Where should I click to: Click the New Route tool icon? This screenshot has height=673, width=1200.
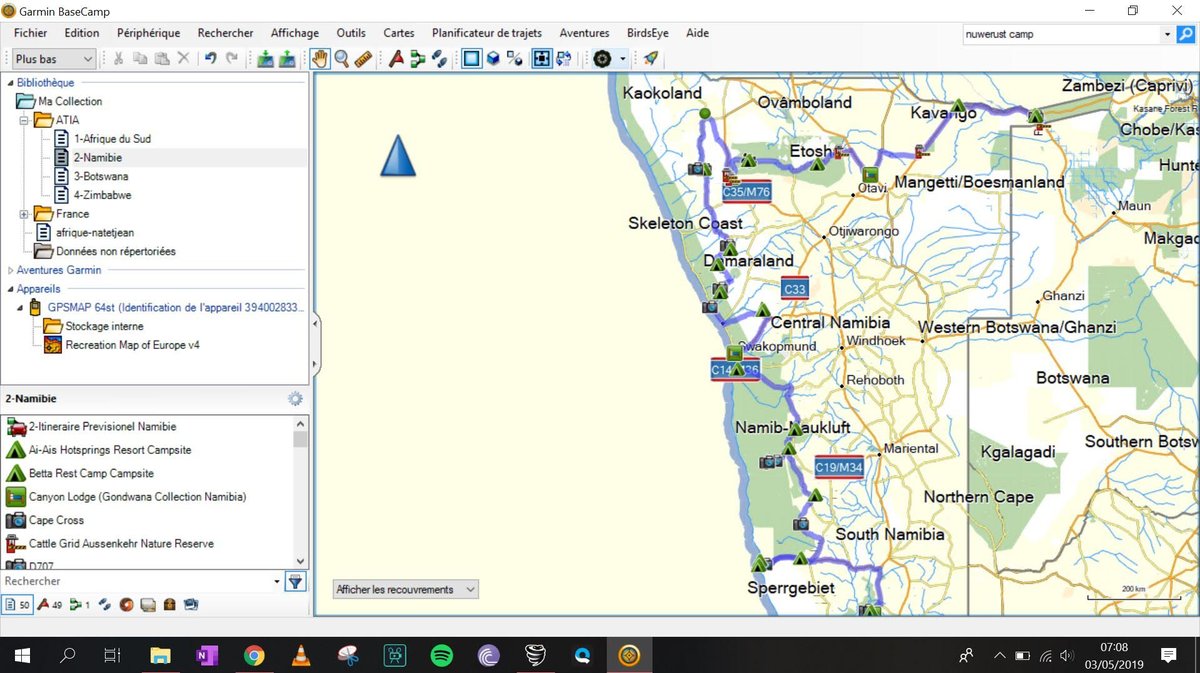coord(417,59)
